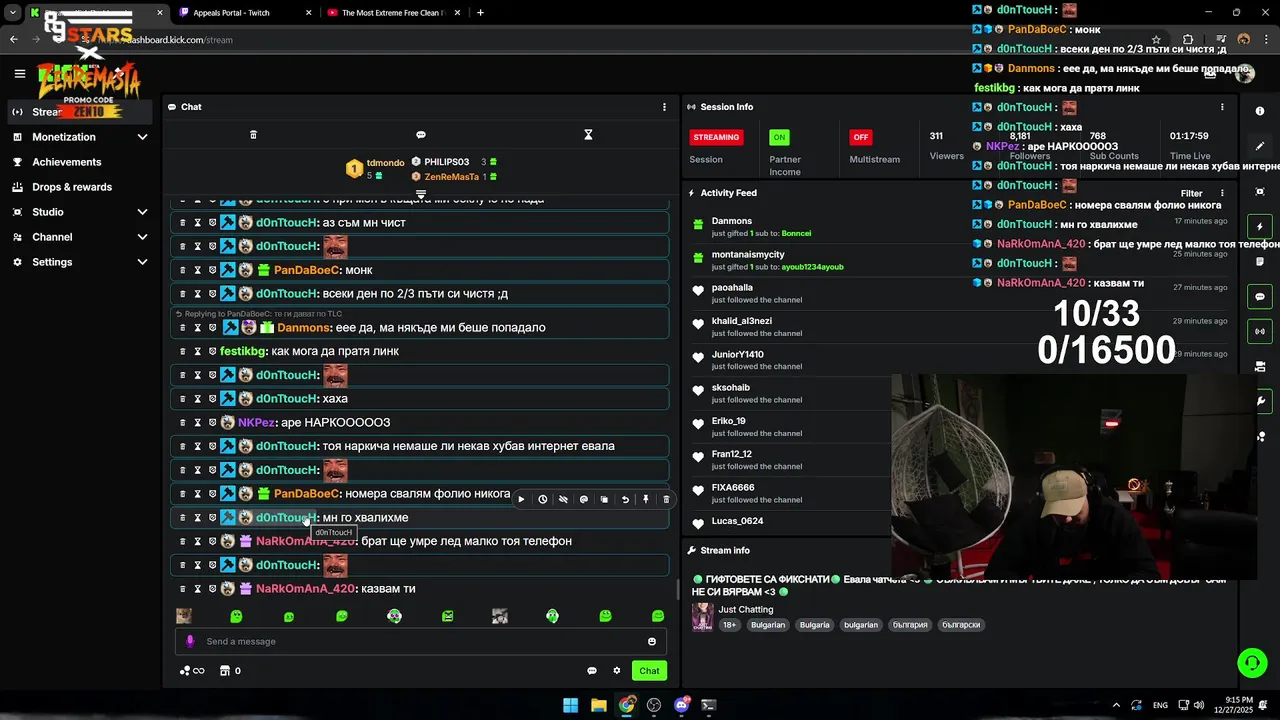Viewport: 1280px width, 720px height.
Task: Open chat settings gear icon
Action: tap(617, 671)
